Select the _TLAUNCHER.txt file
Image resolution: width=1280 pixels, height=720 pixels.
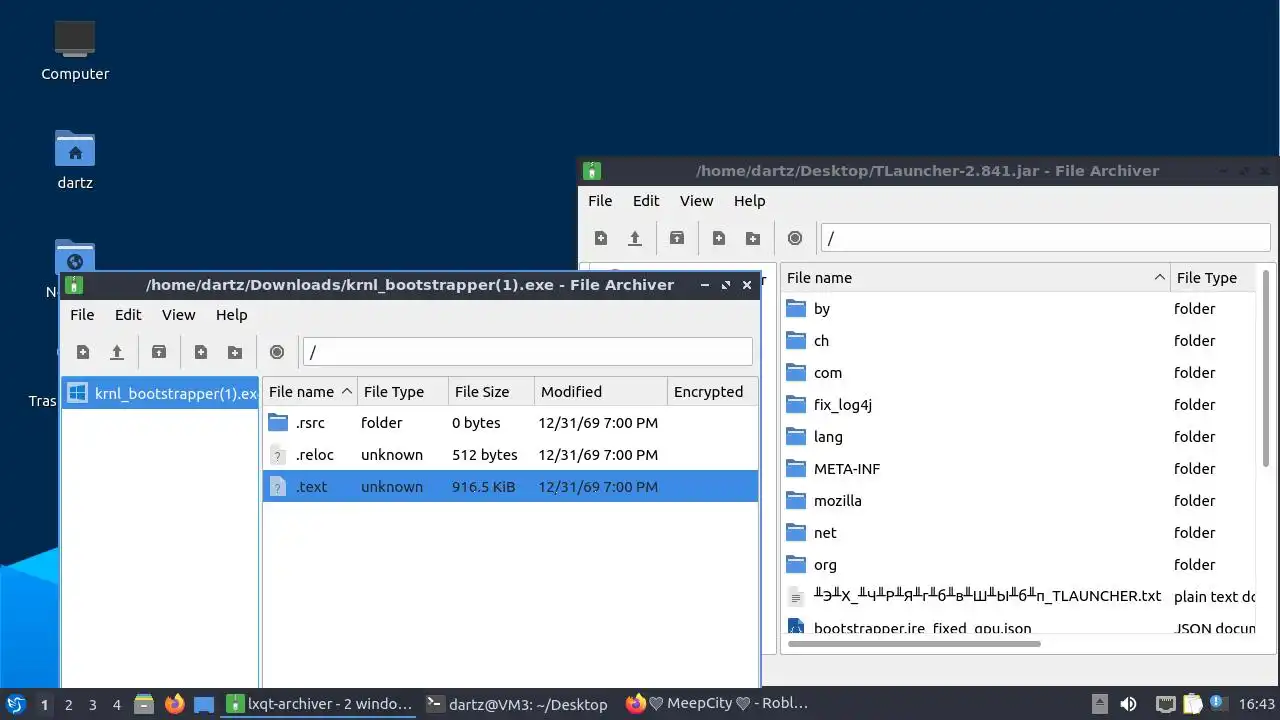(x=1018, y=596)
